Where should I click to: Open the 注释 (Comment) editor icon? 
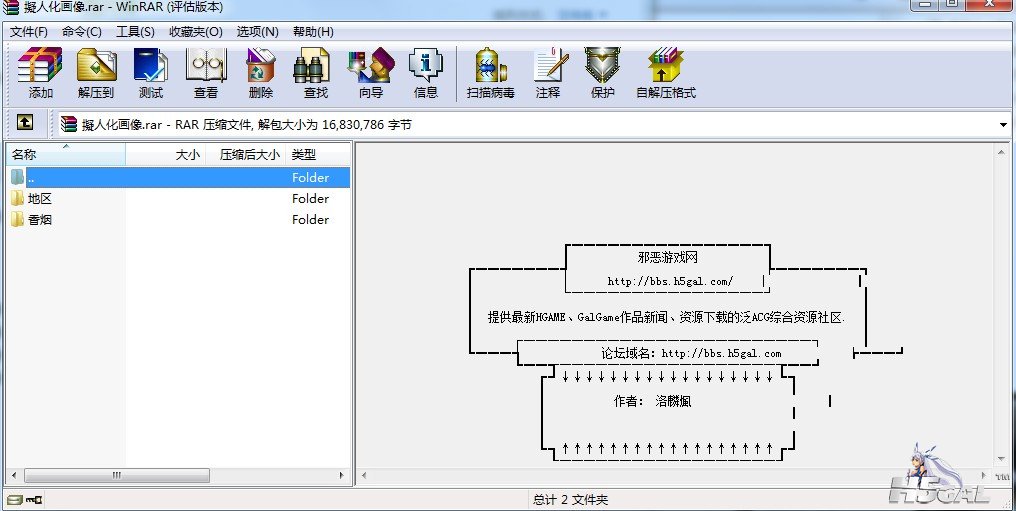[548, 73]
